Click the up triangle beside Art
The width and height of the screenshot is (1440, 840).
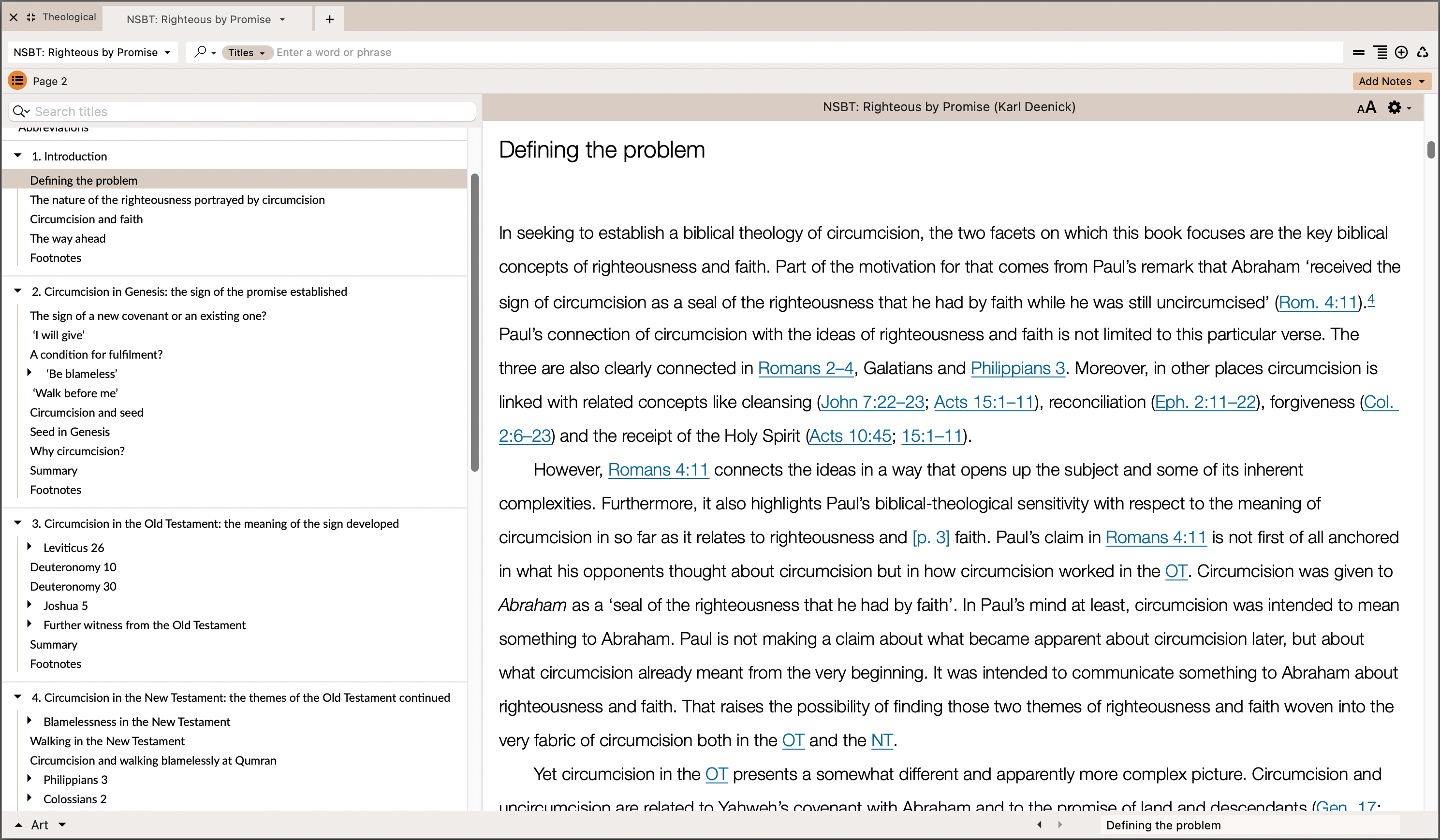click(18, 825)
